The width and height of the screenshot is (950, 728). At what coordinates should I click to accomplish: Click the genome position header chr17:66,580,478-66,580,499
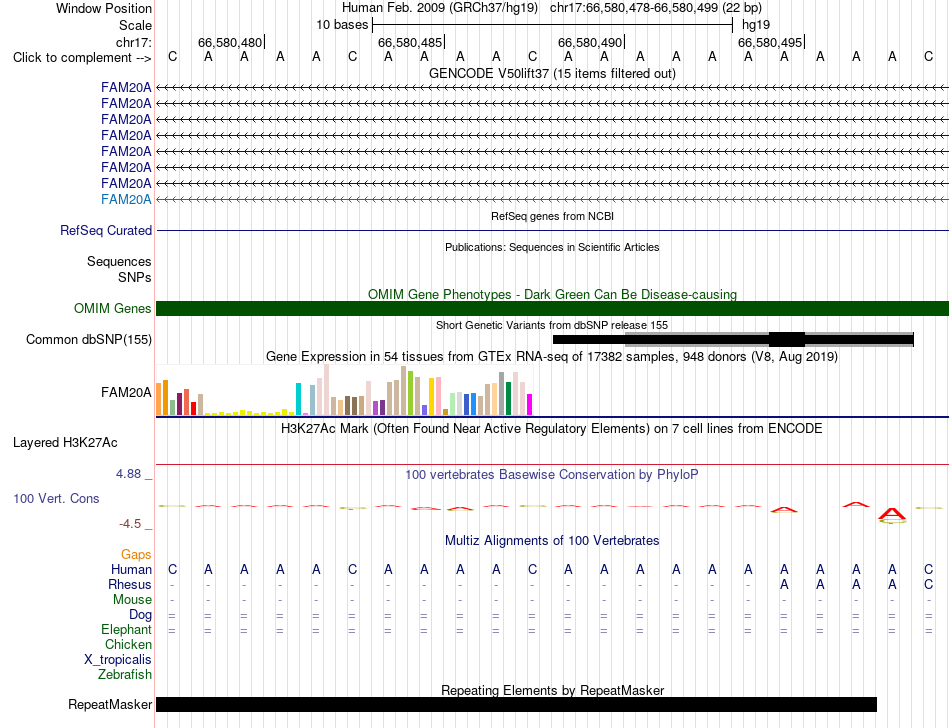(x=634, y=8)
